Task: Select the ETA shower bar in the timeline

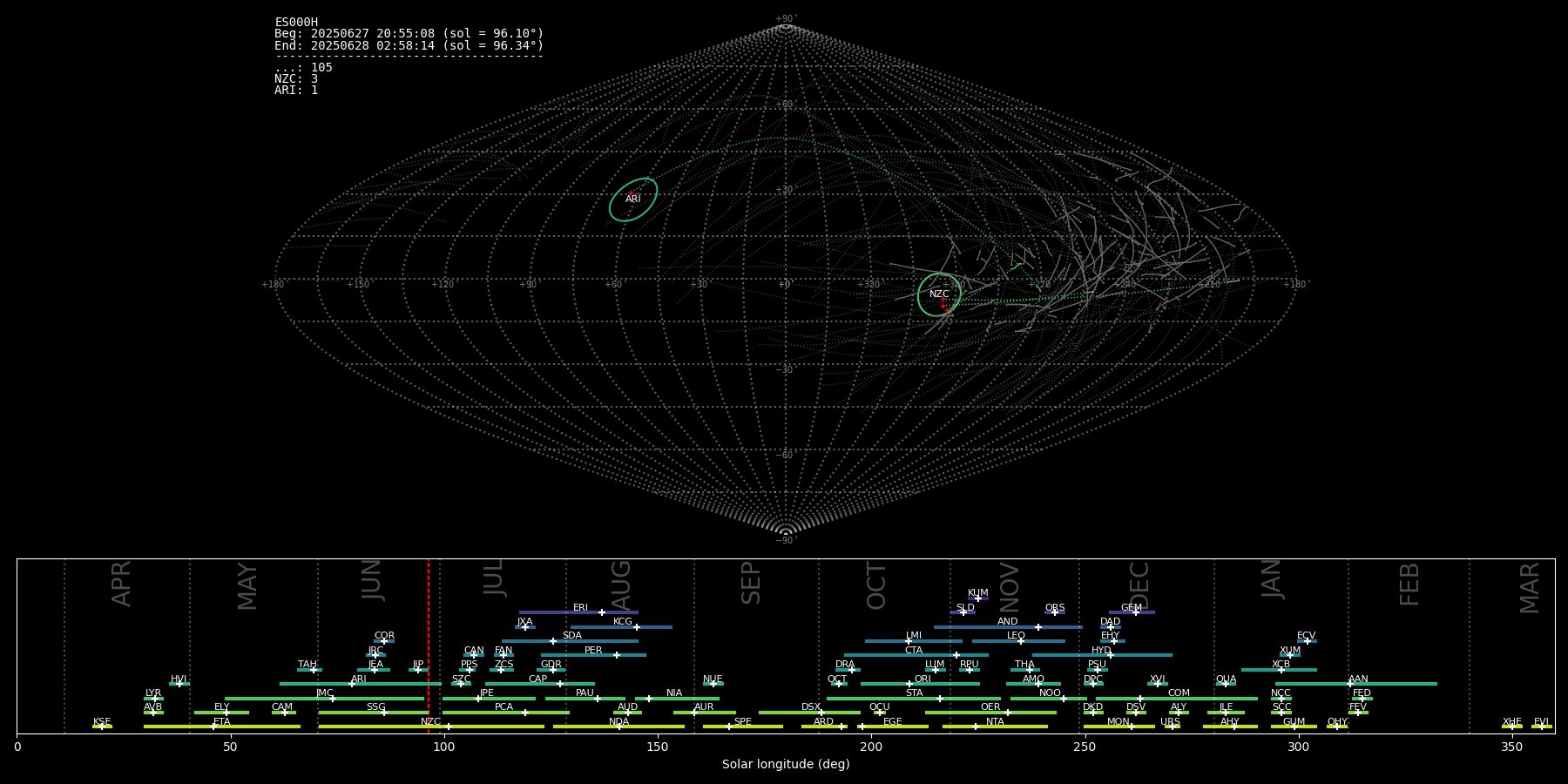Action: click(222, 727)
